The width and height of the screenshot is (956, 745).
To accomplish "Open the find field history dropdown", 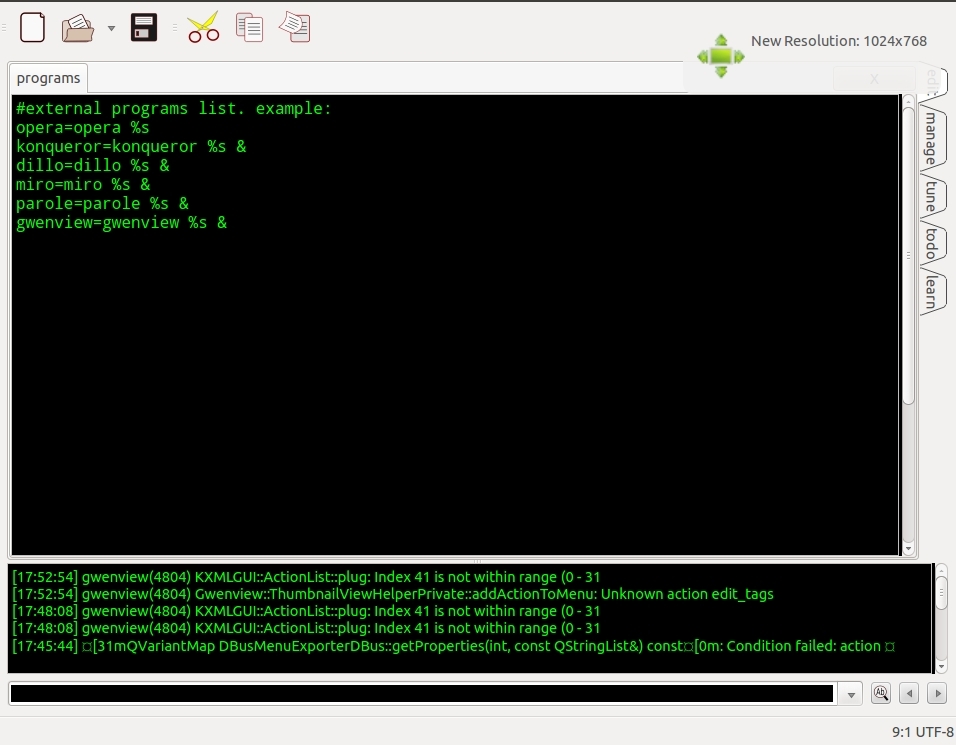I will click(x=851, y=694).
